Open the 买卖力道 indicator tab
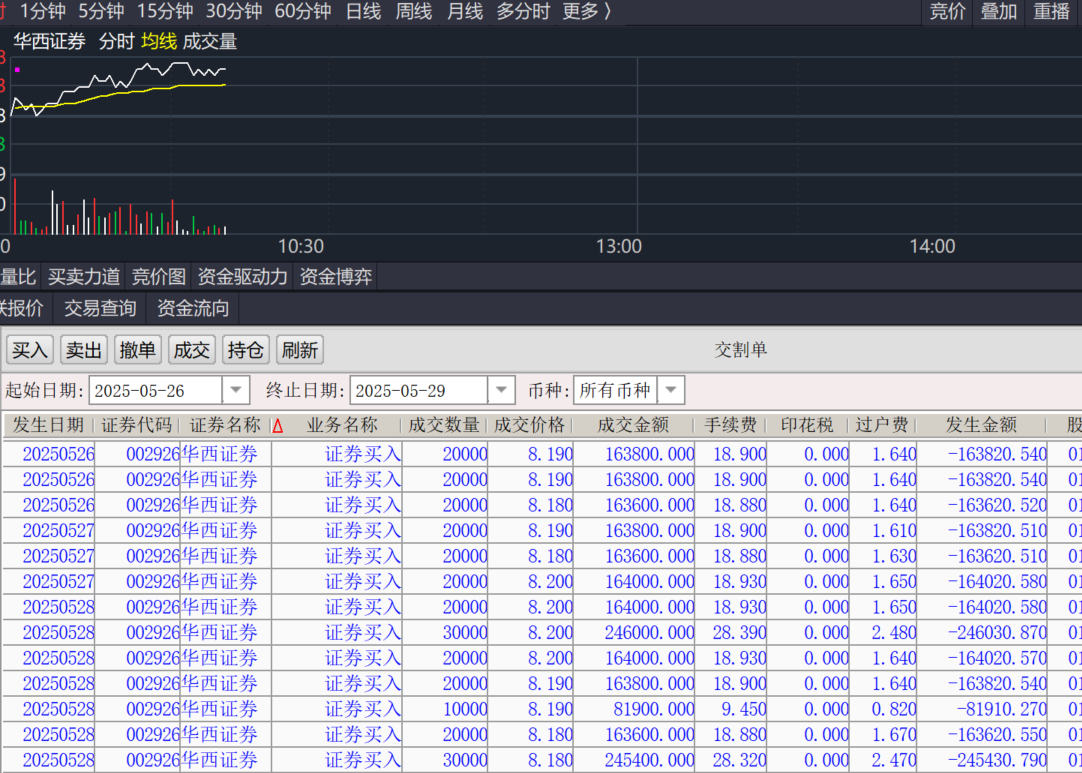 coord(83,277)
